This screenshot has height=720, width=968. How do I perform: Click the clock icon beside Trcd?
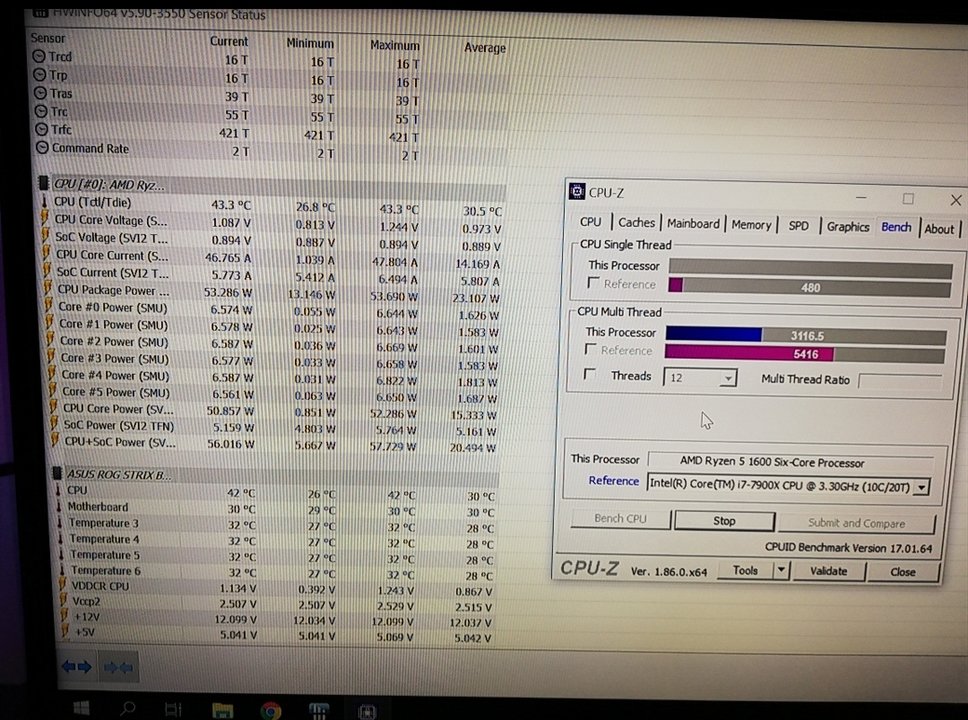[x=39, y=57]
